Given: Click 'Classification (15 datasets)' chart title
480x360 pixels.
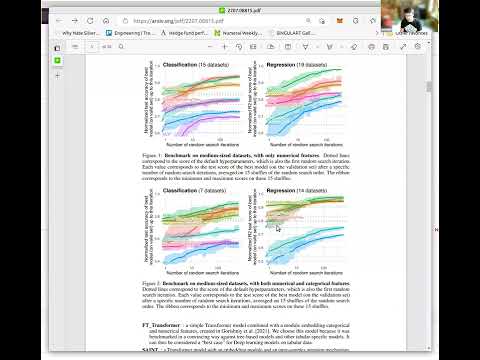Looking at the screenshot, I should (x=196, y=65).
